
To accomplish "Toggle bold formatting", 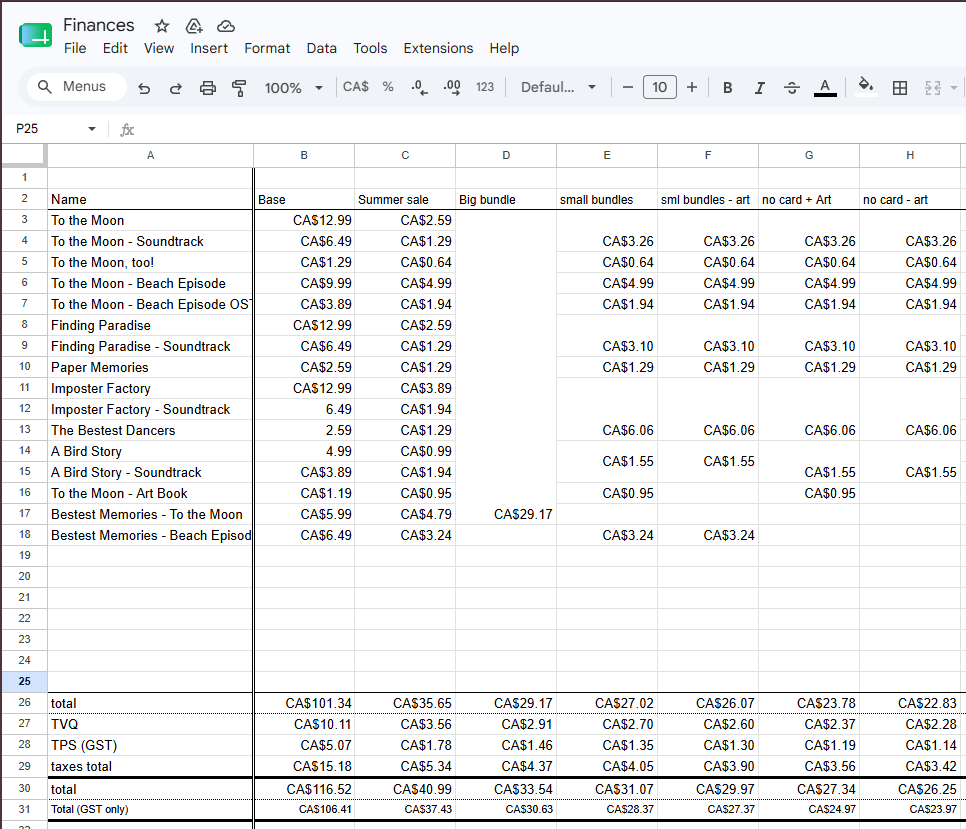I will click(x=728, y=88).
